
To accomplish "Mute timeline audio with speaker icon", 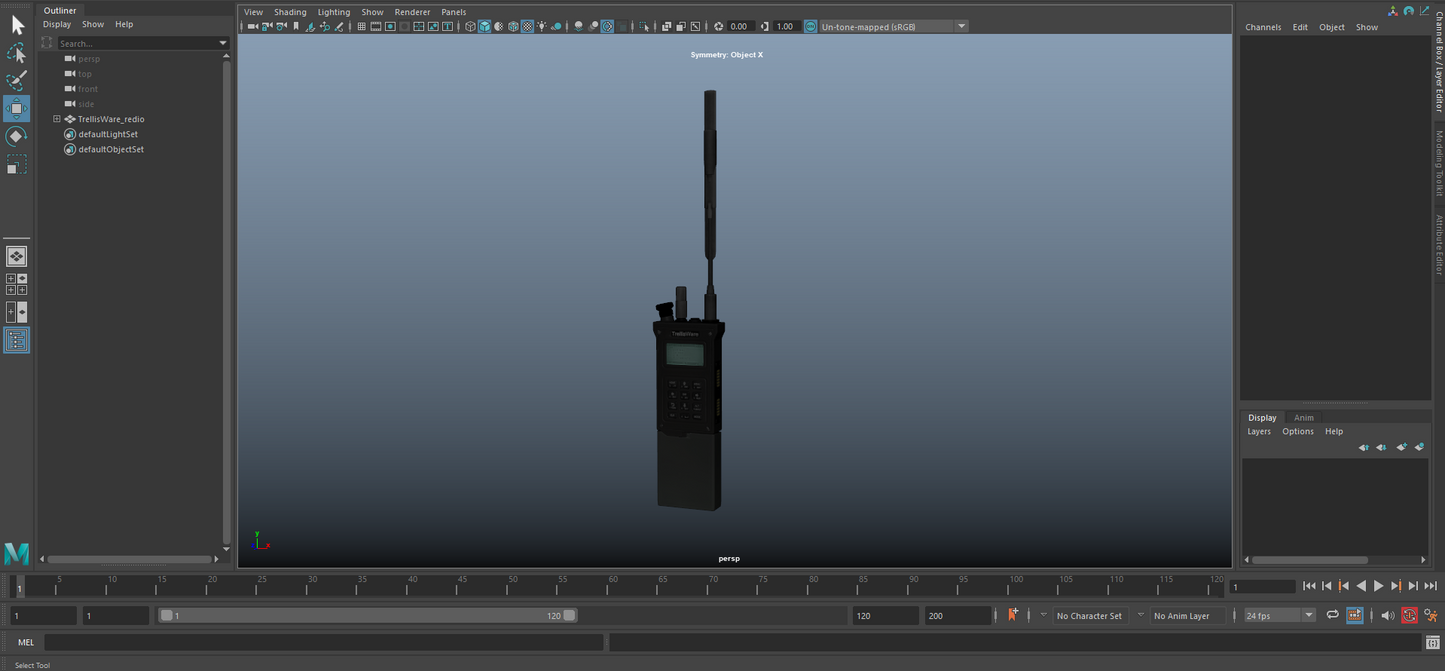I will 1387,615.
